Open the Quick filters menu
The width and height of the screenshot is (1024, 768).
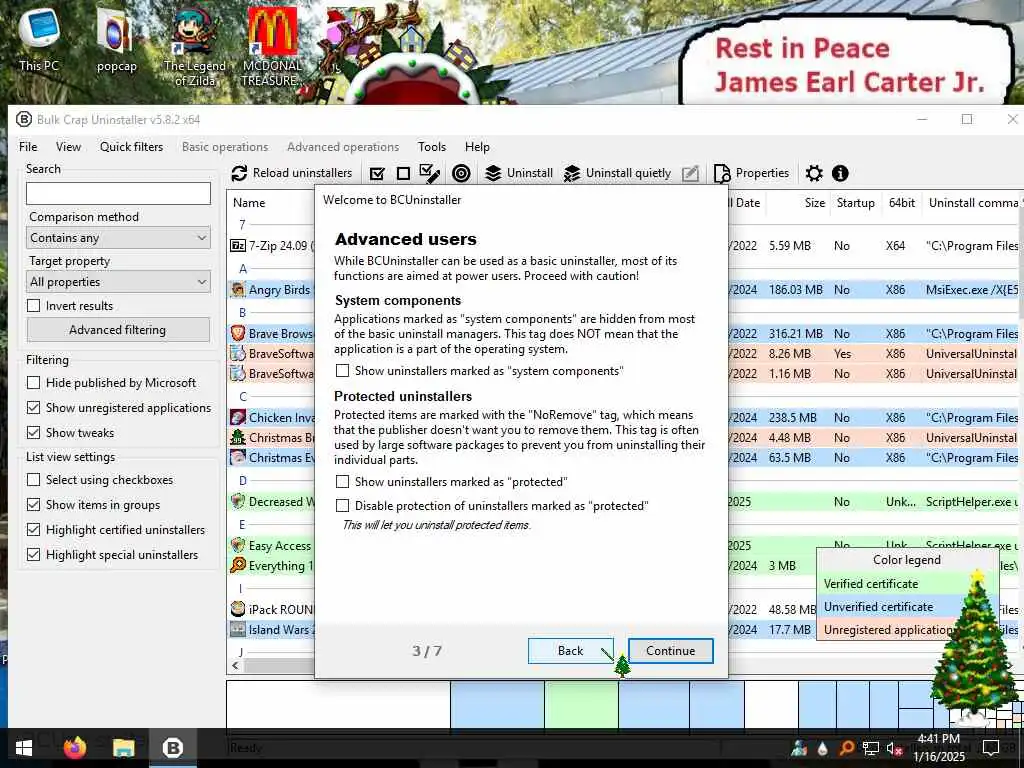[131, 147]
